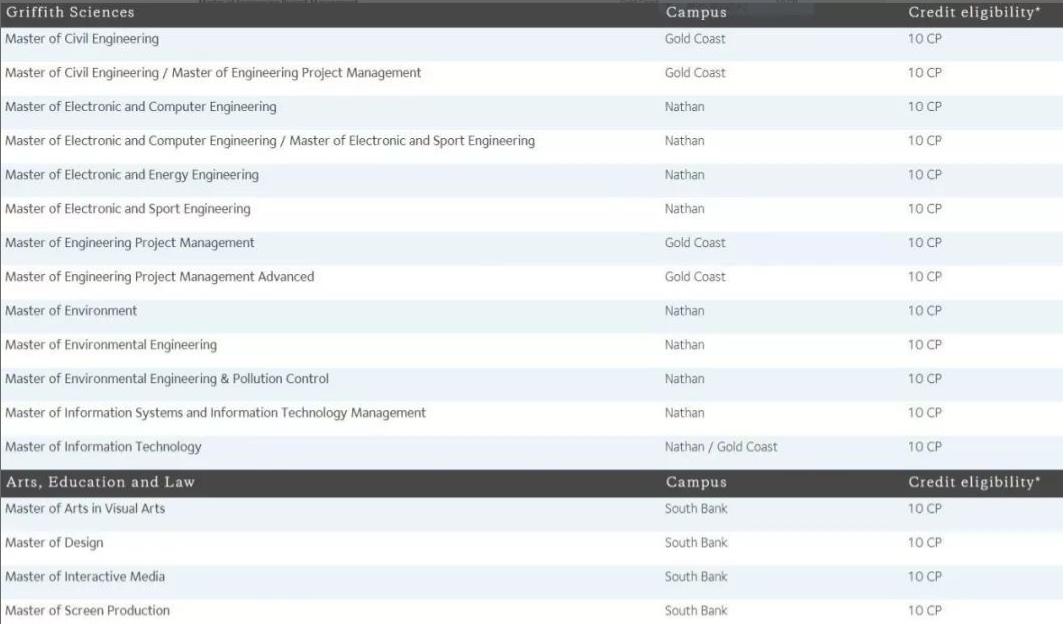Open the Master of Design program
The image size is (1063, 624).
point(54,543)
